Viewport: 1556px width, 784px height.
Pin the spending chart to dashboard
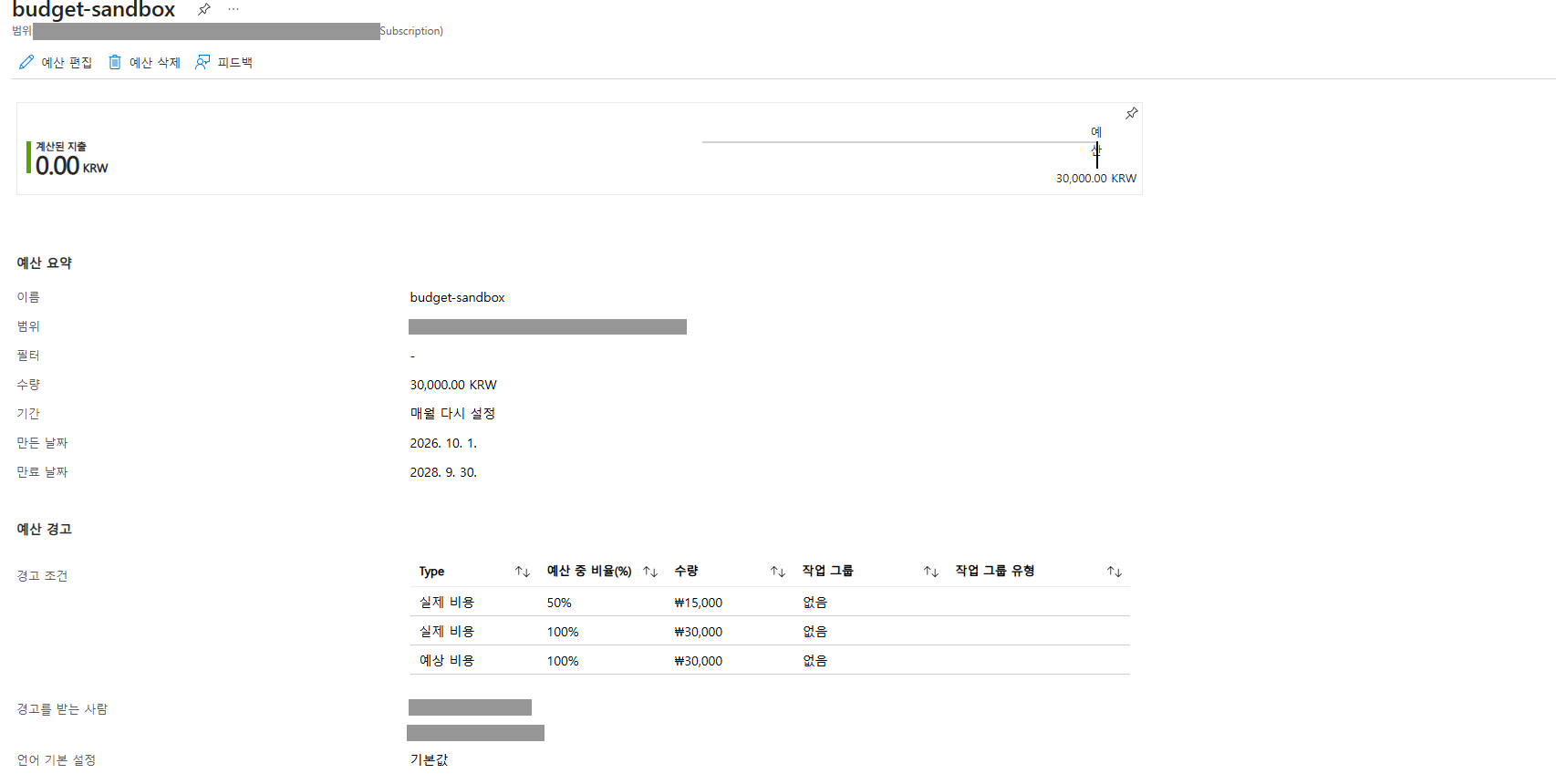point(1131,113)
